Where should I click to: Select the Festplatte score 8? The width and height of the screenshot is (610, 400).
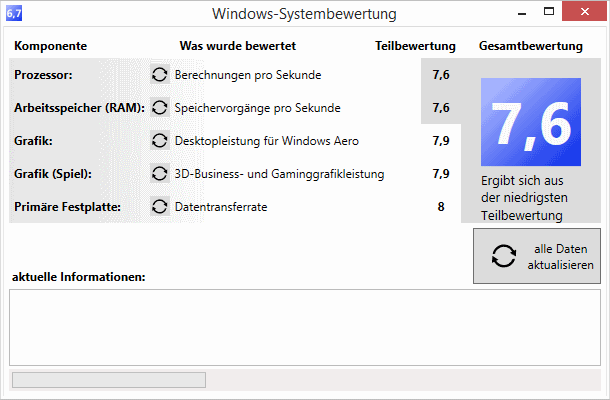[x=441, y=207]
